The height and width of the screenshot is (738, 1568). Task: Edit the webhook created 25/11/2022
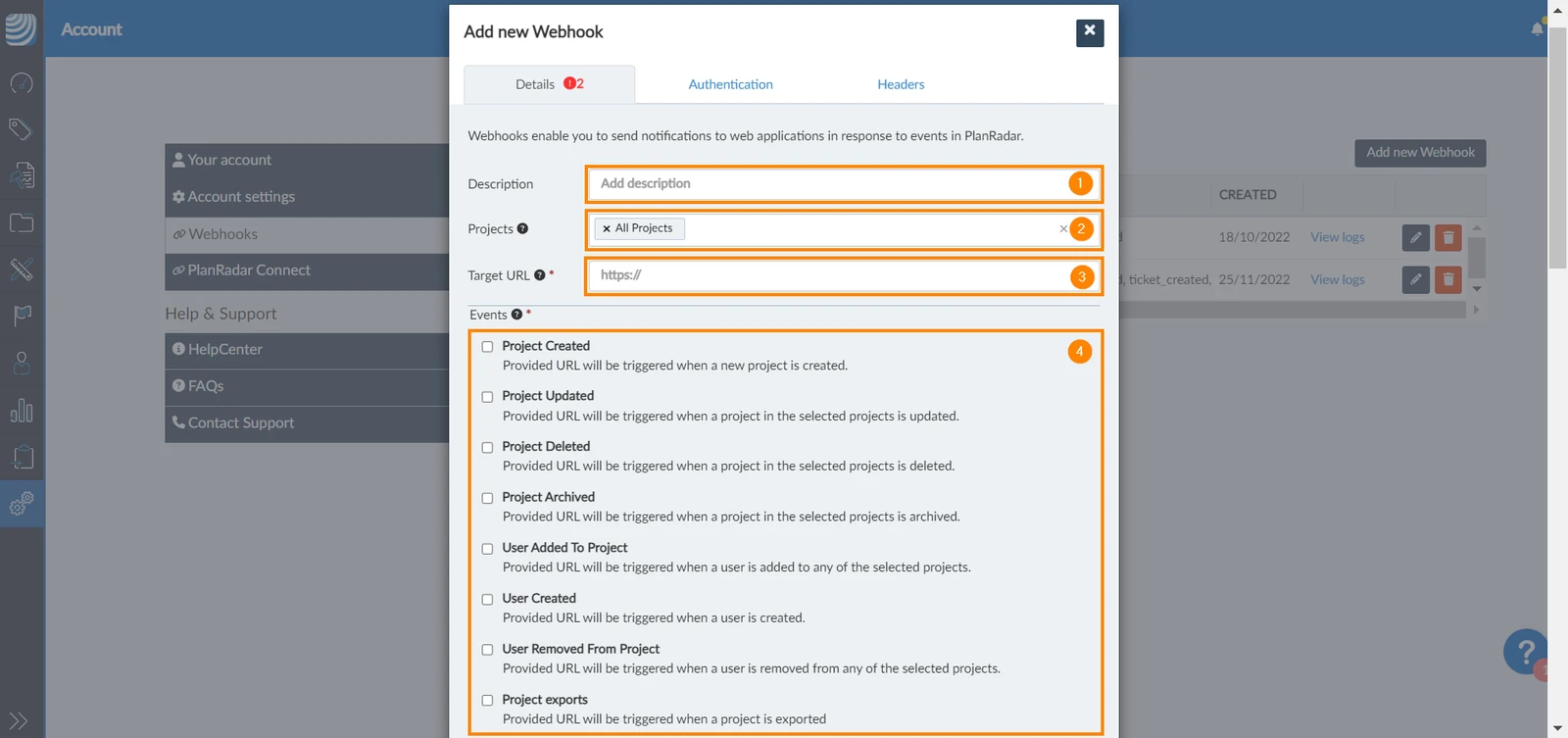tap(1415, 279)
